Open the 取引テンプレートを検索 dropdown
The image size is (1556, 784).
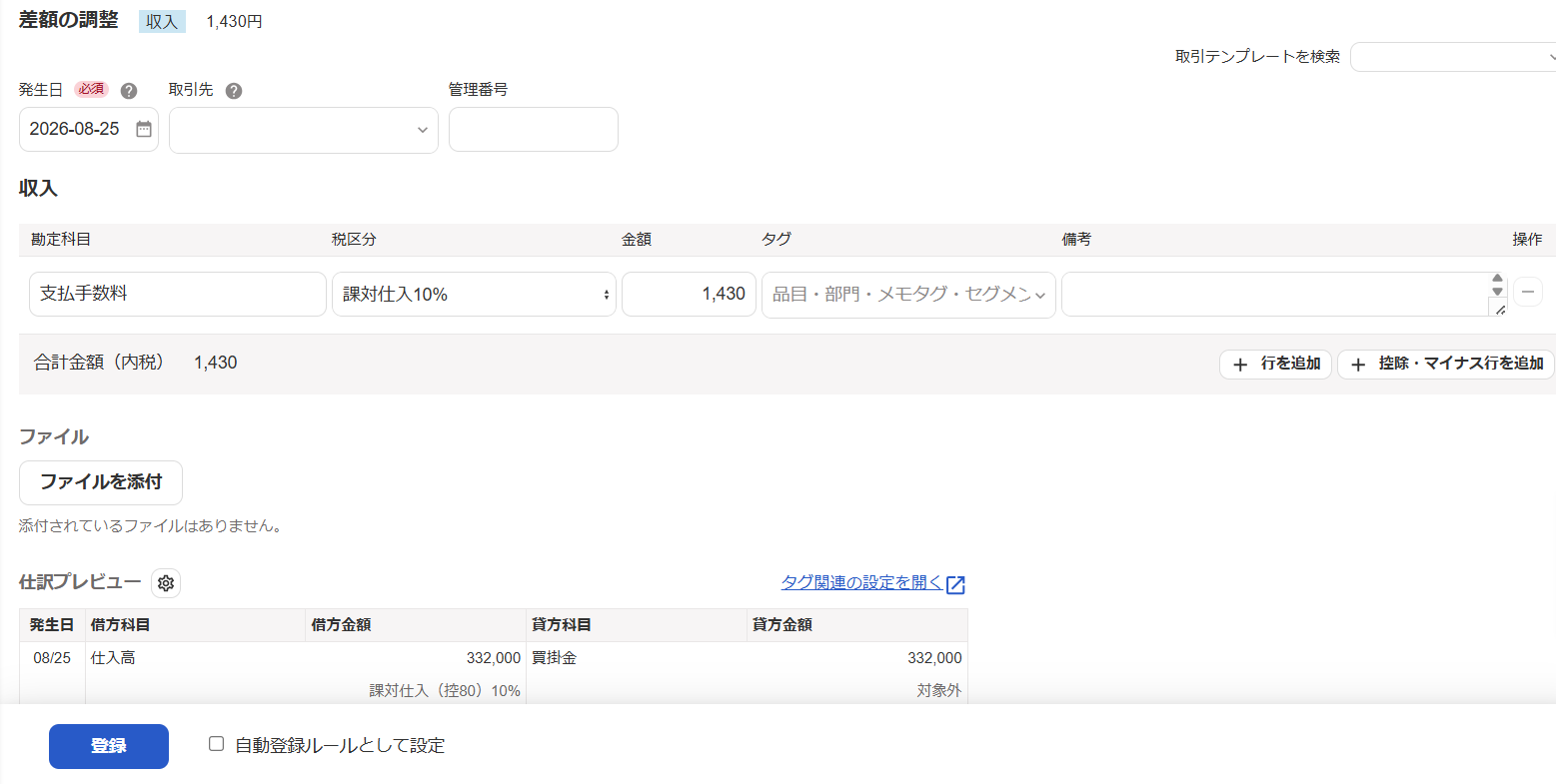point(1453,57)
